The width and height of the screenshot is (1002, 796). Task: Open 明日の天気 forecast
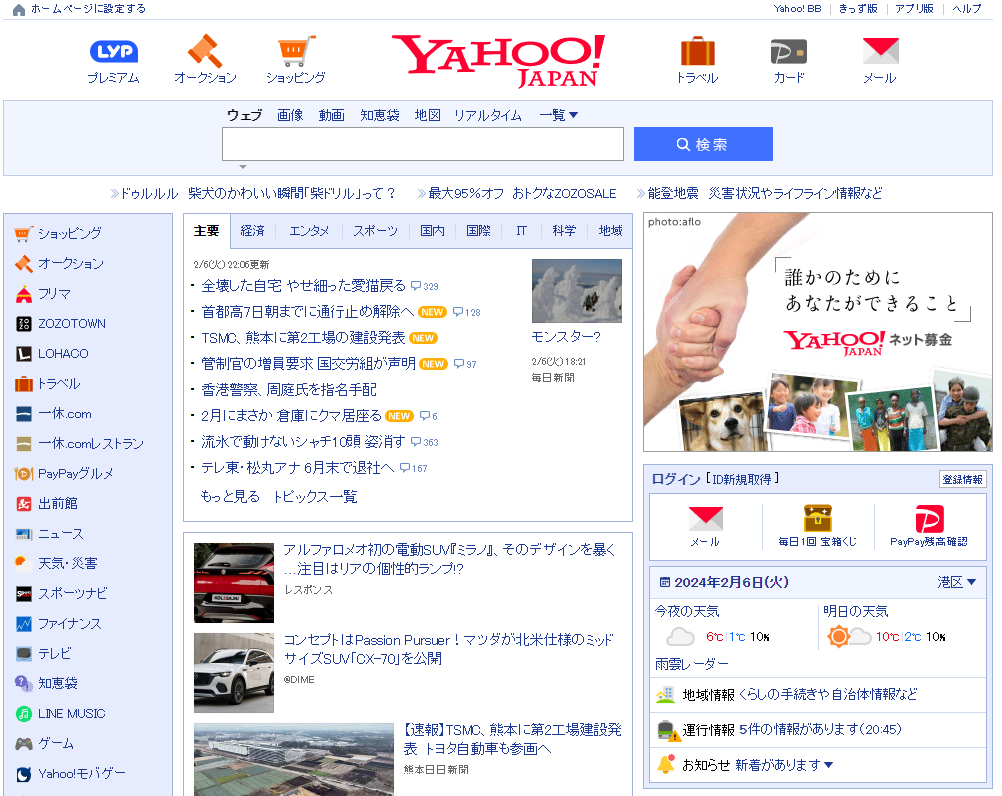click(855, 611)
